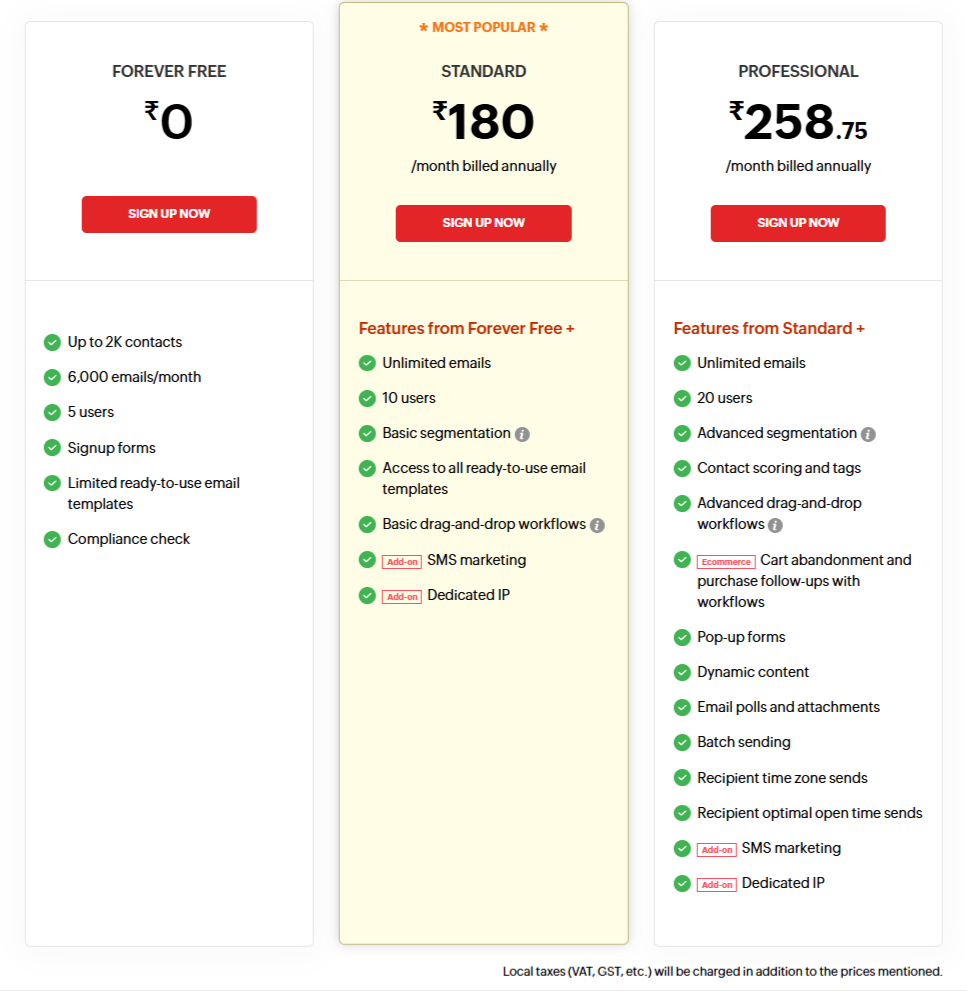
Task: Choose Sign Up Now for Professional plan
Action: point(798,223)
